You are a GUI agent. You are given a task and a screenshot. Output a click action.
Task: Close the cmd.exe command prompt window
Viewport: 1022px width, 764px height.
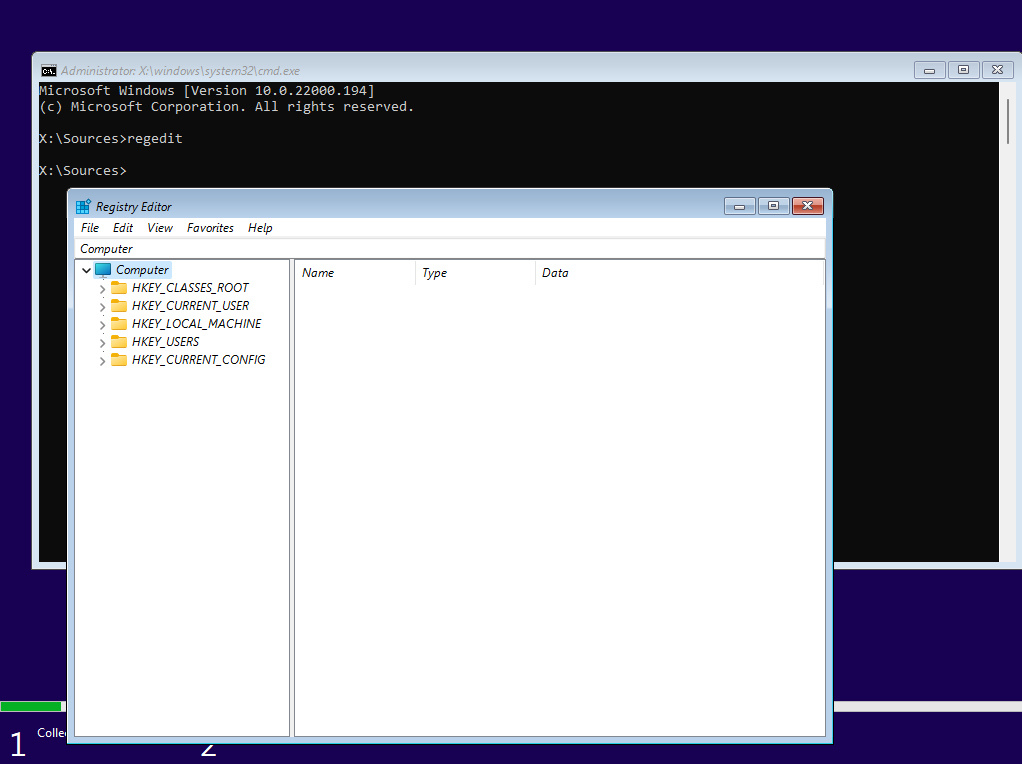[997, 70]
